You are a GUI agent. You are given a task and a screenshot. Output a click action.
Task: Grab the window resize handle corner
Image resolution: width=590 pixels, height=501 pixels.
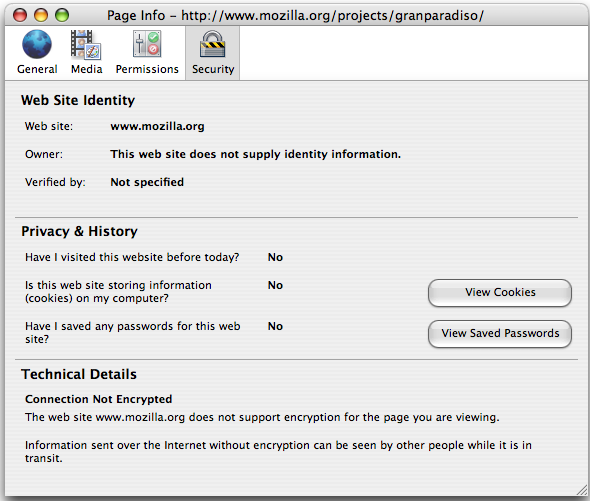[x=582, y=490]
